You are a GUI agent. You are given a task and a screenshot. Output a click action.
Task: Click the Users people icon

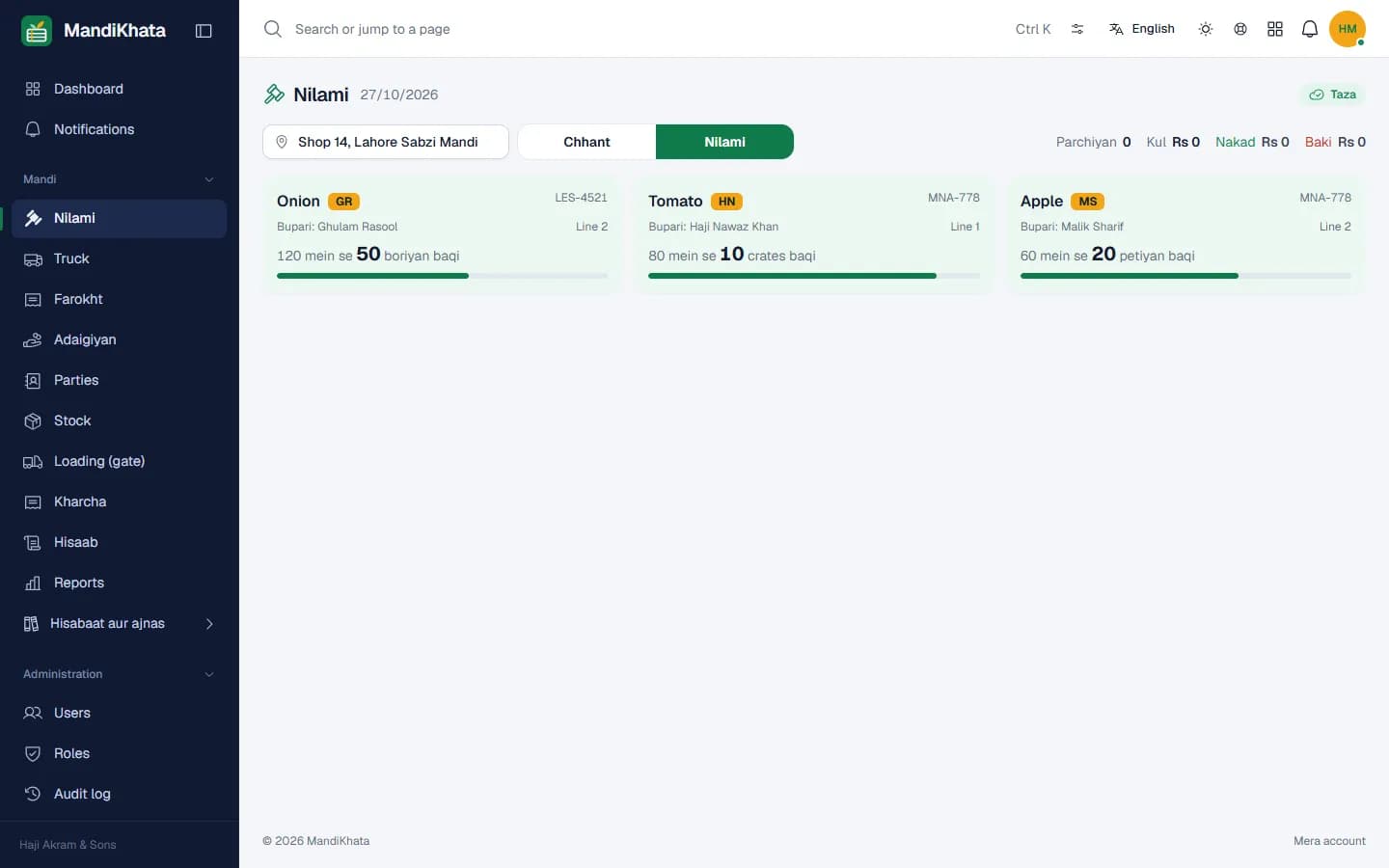pos(33,713)
